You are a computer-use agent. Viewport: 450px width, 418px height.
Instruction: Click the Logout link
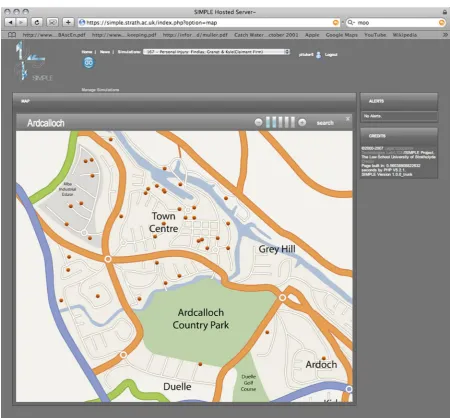pos(331,55)
